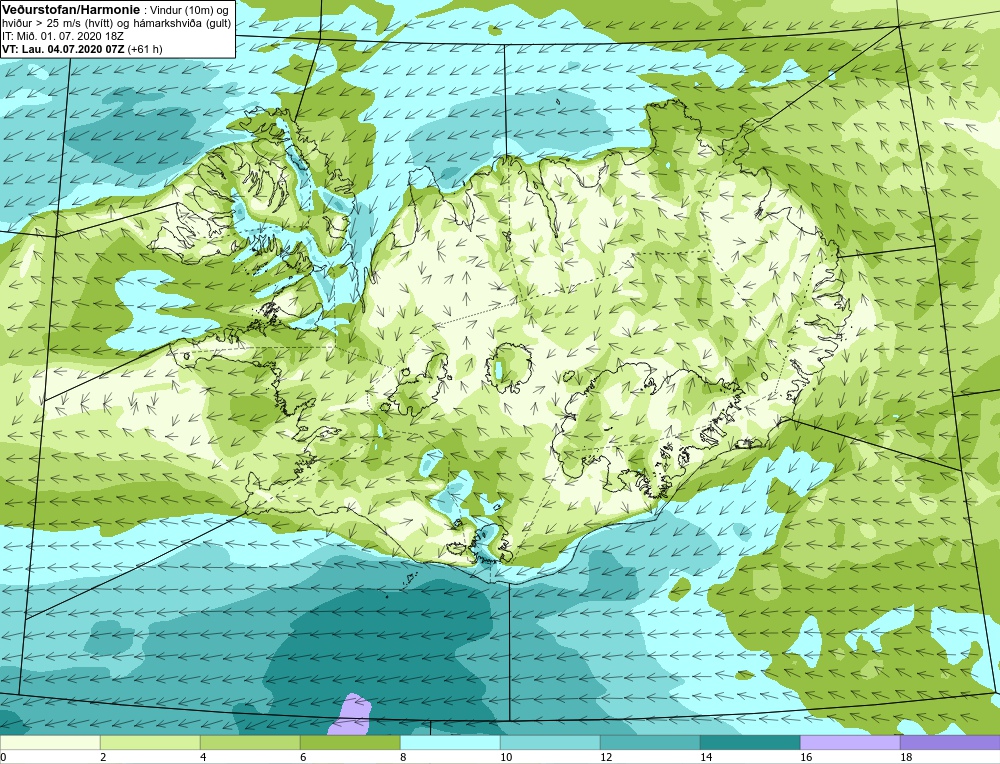1000x764 pixels.
Task: Click the legend label '8'
Action: tap(403, 758)
